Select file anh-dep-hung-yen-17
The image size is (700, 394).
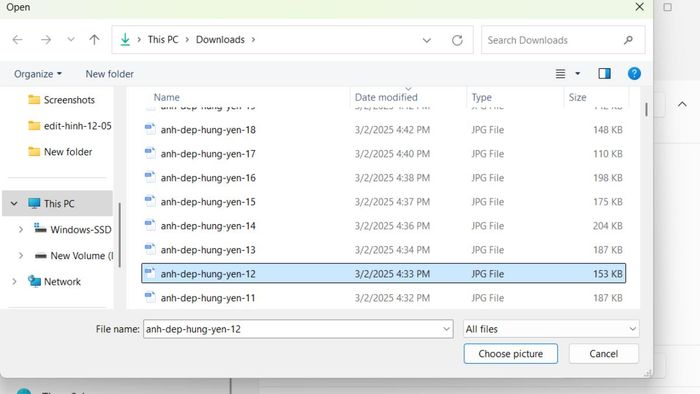click(x=383, y=154)
